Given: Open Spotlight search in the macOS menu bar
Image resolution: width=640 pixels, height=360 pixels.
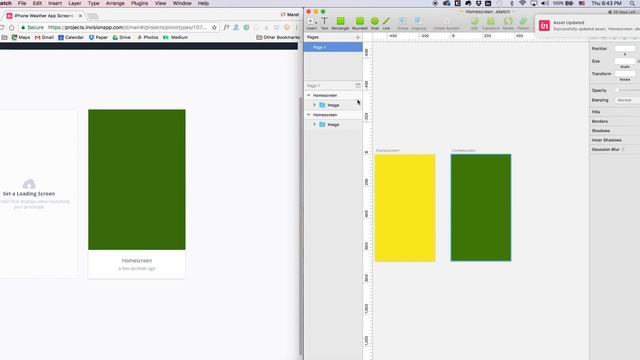Looking at the screenshot, I should coord(632,3).
